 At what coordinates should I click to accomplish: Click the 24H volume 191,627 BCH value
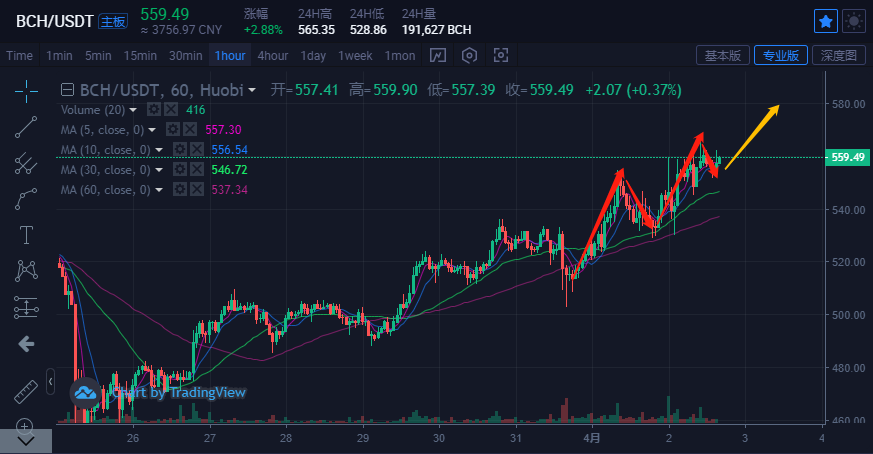(x=436, y=30)
